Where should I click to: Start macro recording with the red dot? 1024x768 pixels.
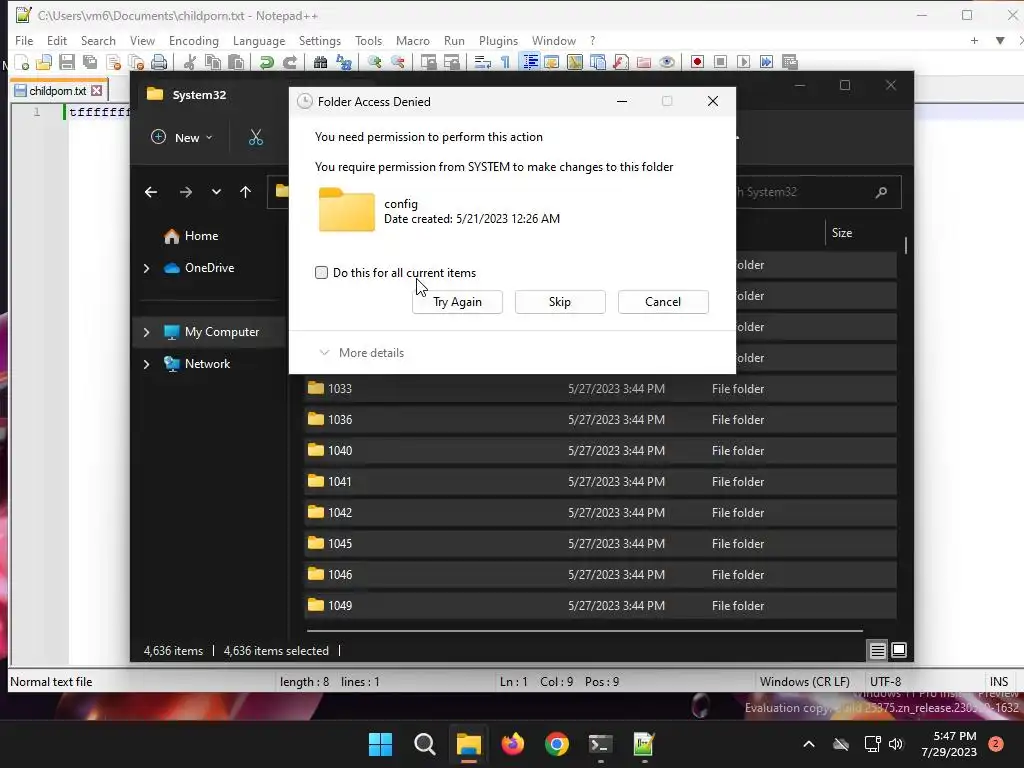697,62
